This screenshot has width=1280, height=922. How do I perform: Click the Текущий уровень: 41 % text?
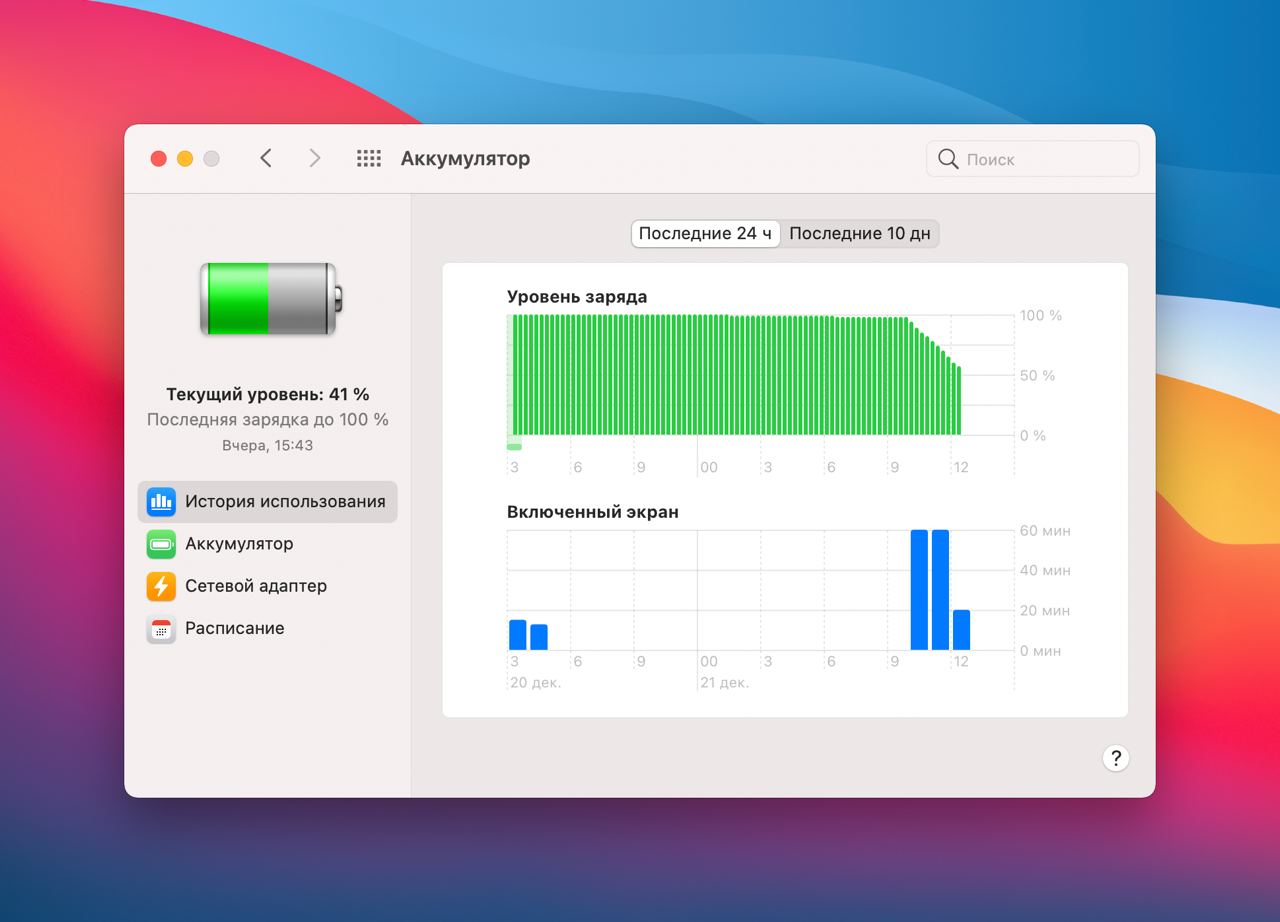point(268,394)
